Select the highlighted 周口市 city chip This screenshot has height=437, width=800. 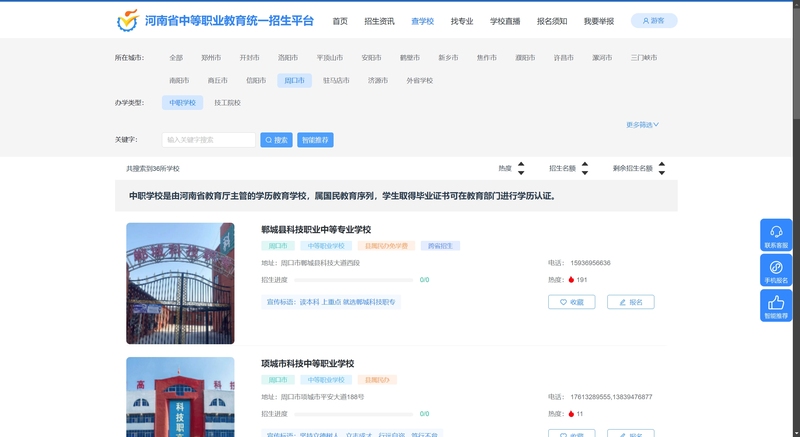pos(294,80)
